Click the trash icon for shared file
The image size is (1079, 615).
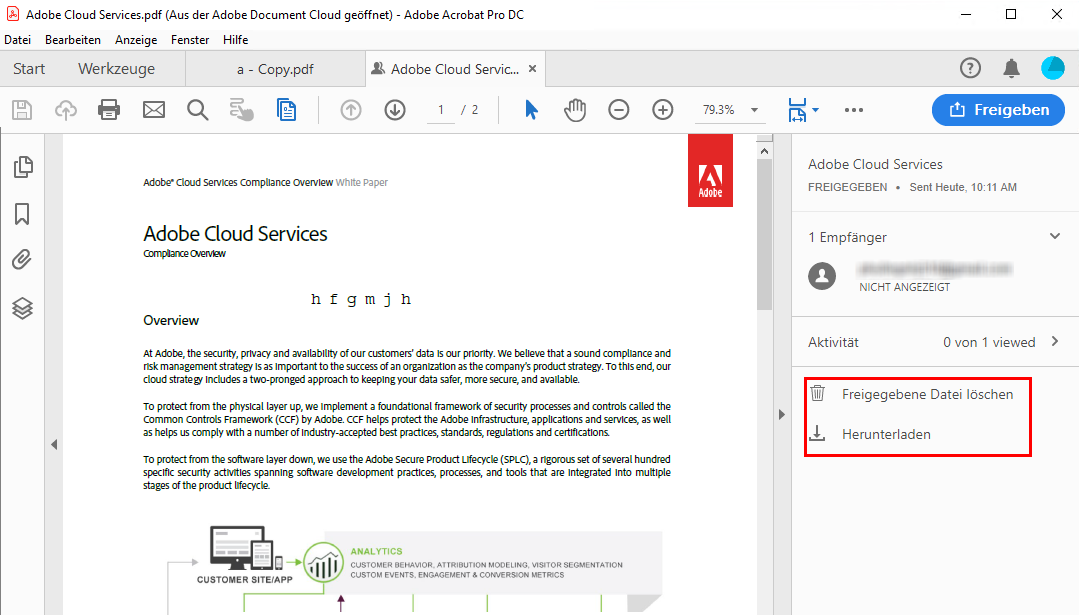click(x=818, y=393)
